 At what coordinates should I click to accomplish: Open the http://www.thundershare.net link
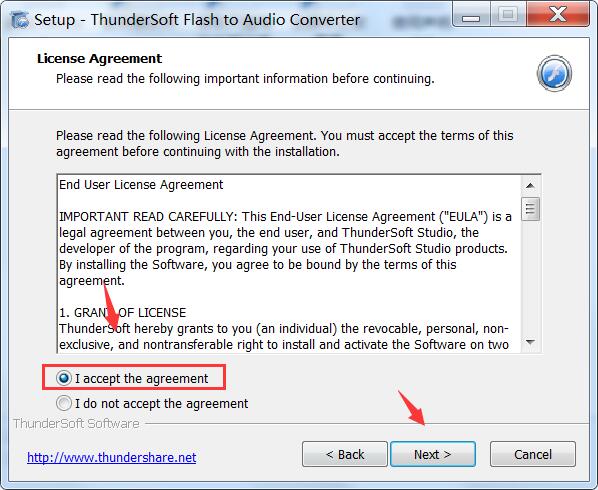(112, 457)
